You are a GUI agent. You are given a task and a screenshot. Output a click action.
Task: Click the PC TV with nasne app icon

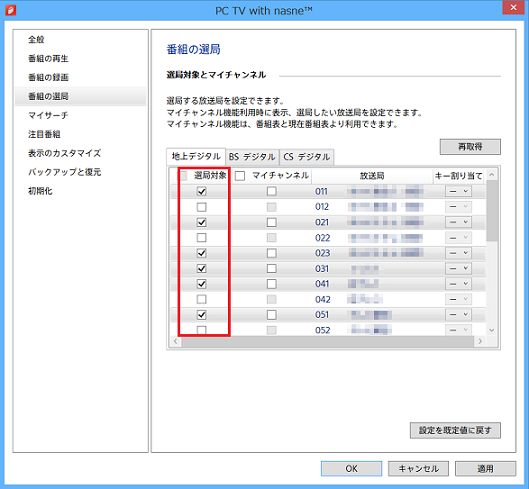click(x=10, y=10)
